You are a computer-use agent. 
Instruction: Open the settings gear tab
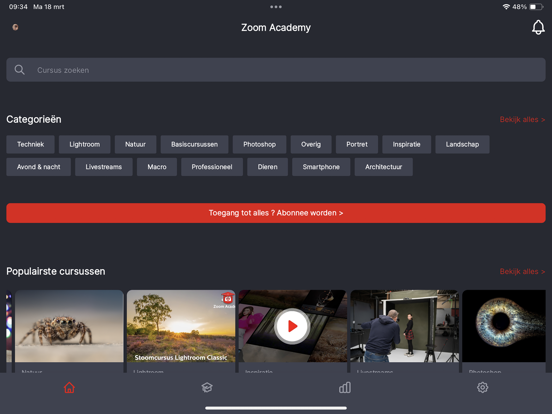482,387
